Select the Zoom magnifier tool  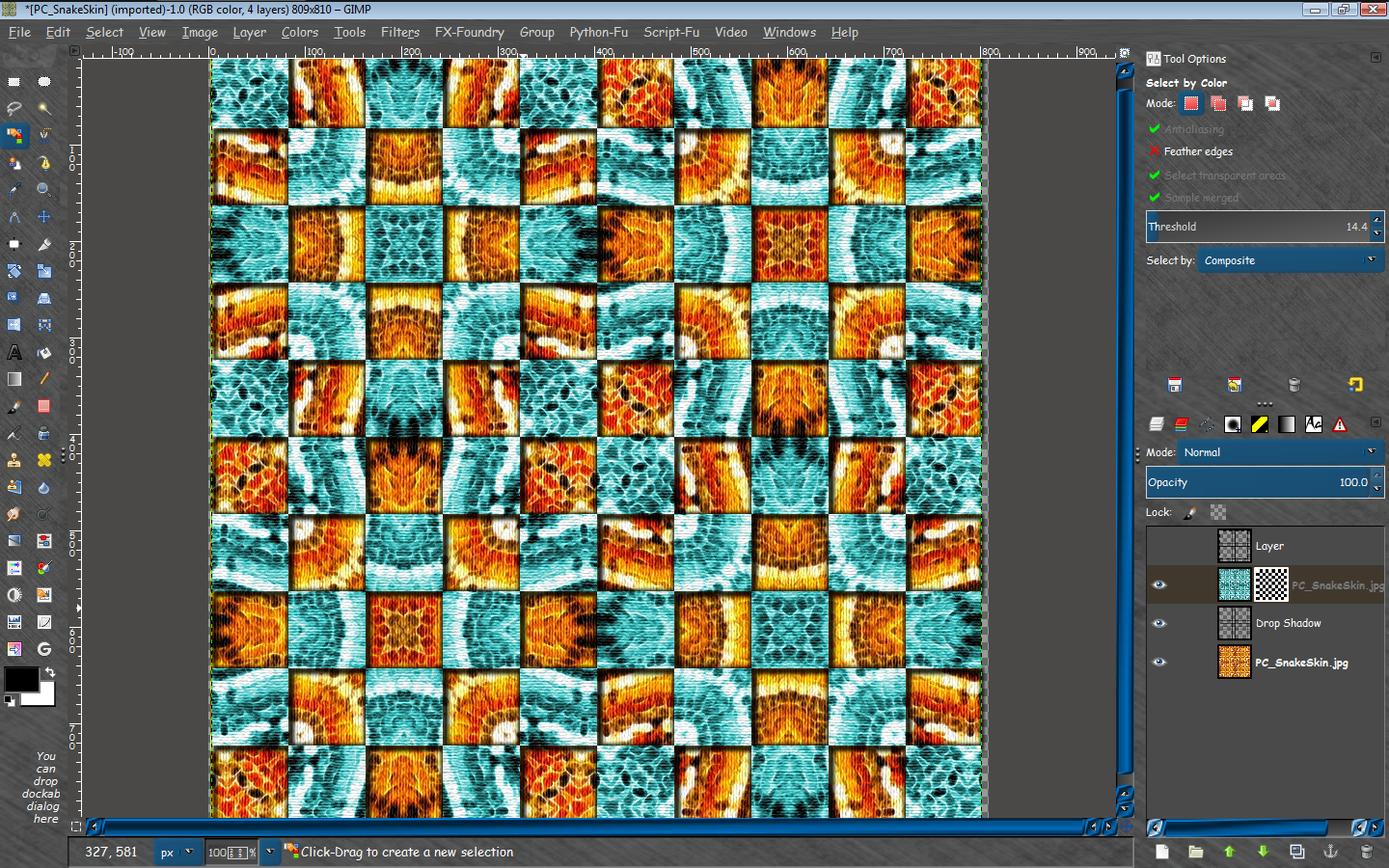pos(44,190)
